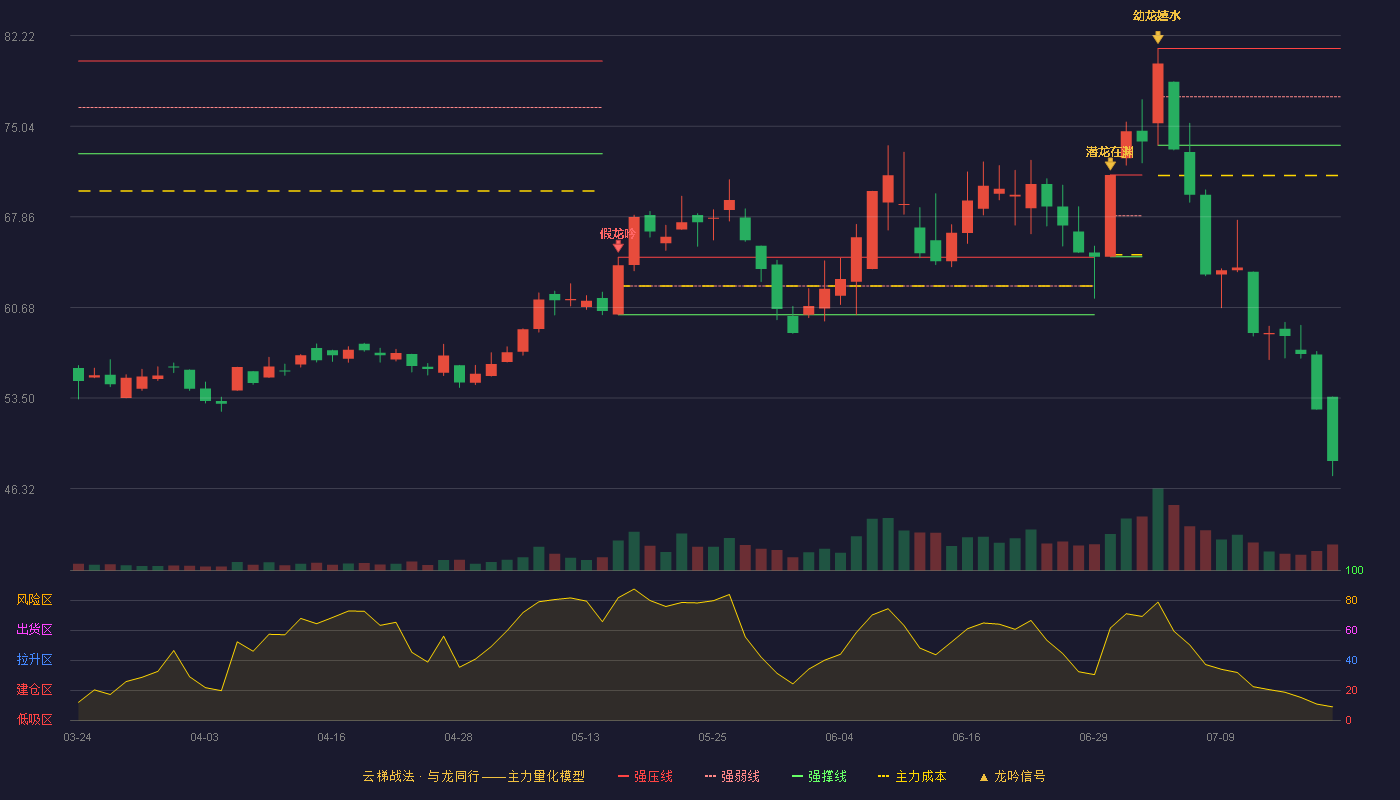Click the 风险区 zone label
Image resolution: width=1400 pixels, height=800 pixels.
click(x=35, y=600)
